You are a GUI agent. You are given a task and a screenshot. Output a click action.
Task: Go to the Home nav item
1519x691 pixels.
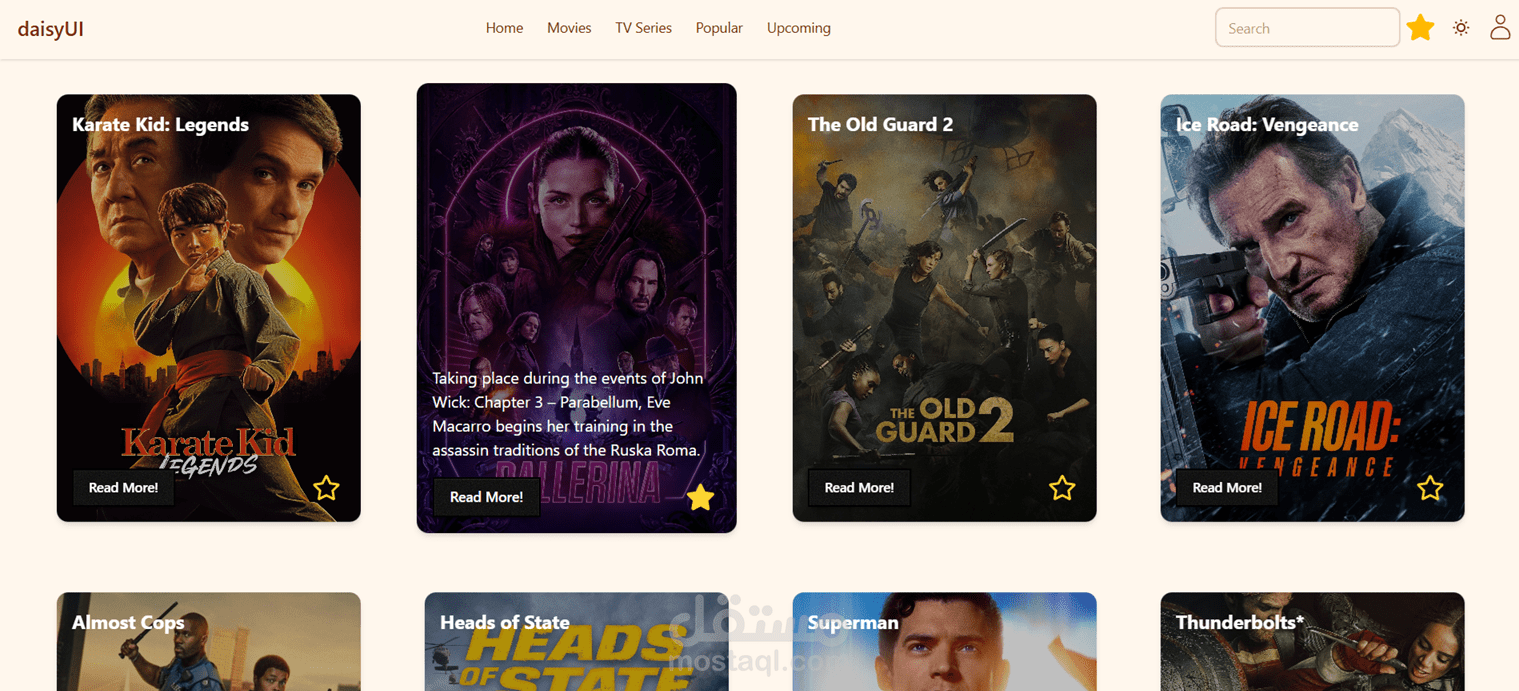(x=504, y=28)
